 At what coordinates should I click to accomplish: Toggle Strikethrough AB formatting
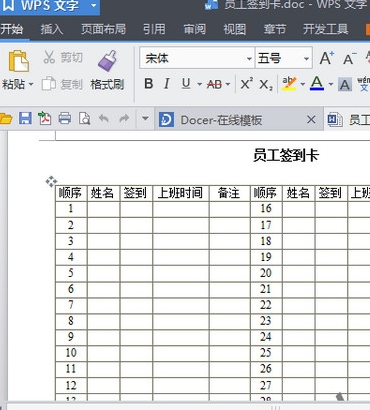click(214, 84)
